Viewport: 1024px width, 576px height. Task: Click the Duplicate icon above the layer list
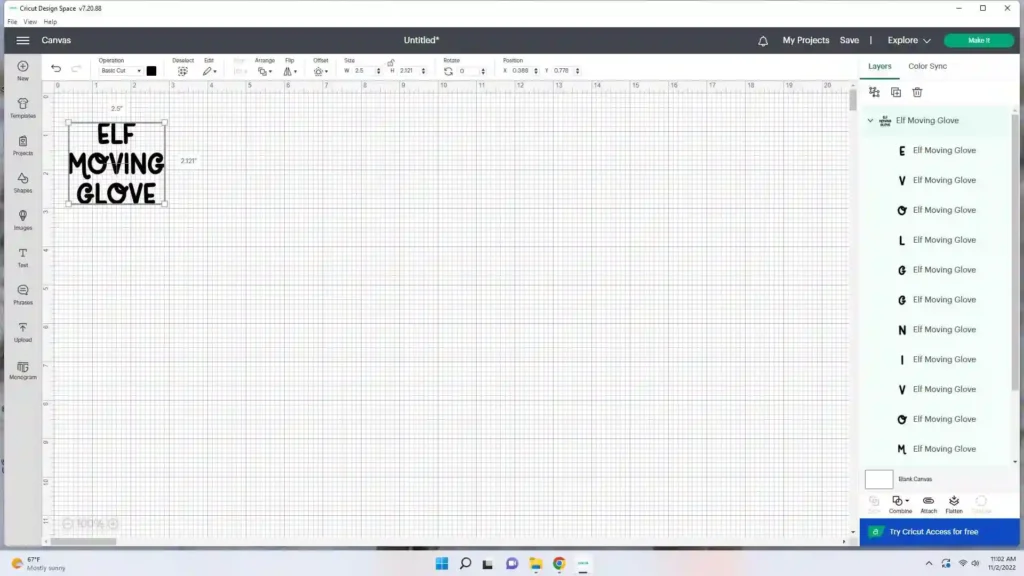(896, 92)
